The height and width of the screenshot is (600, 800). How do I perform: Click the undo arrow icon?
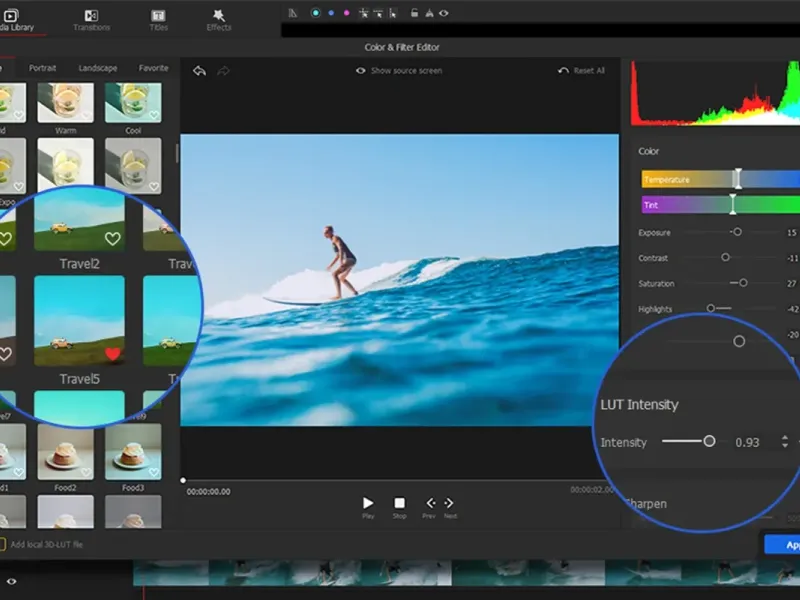point(199,71)
